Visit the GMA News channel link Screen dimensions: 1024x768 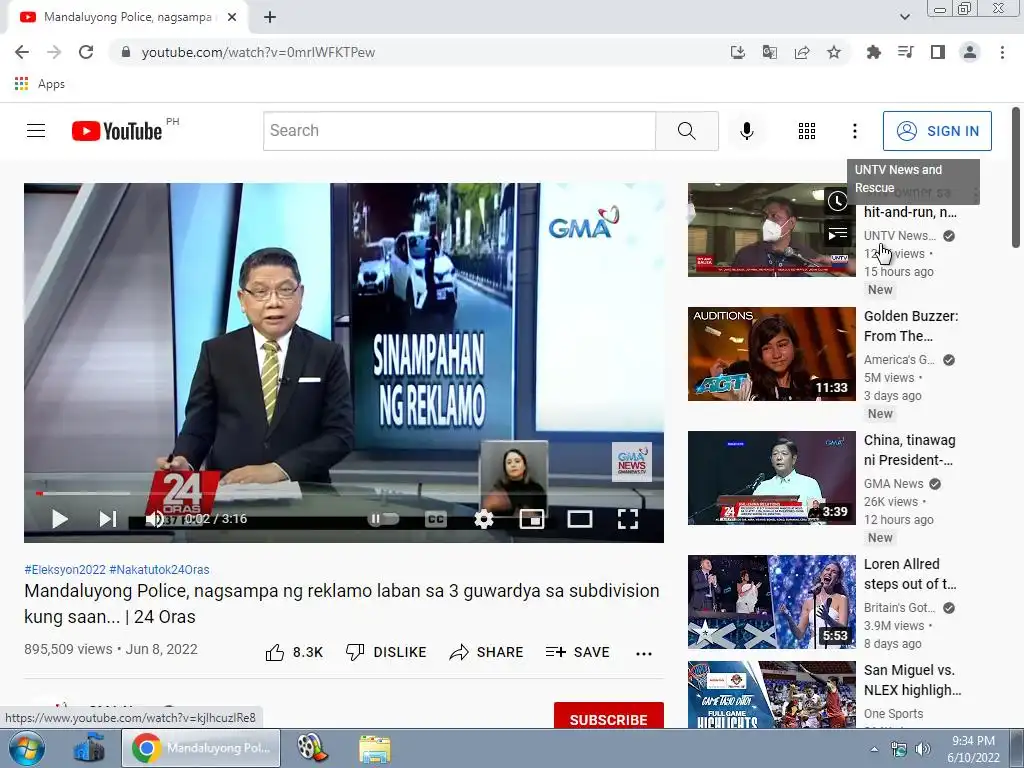coord(893,484)
